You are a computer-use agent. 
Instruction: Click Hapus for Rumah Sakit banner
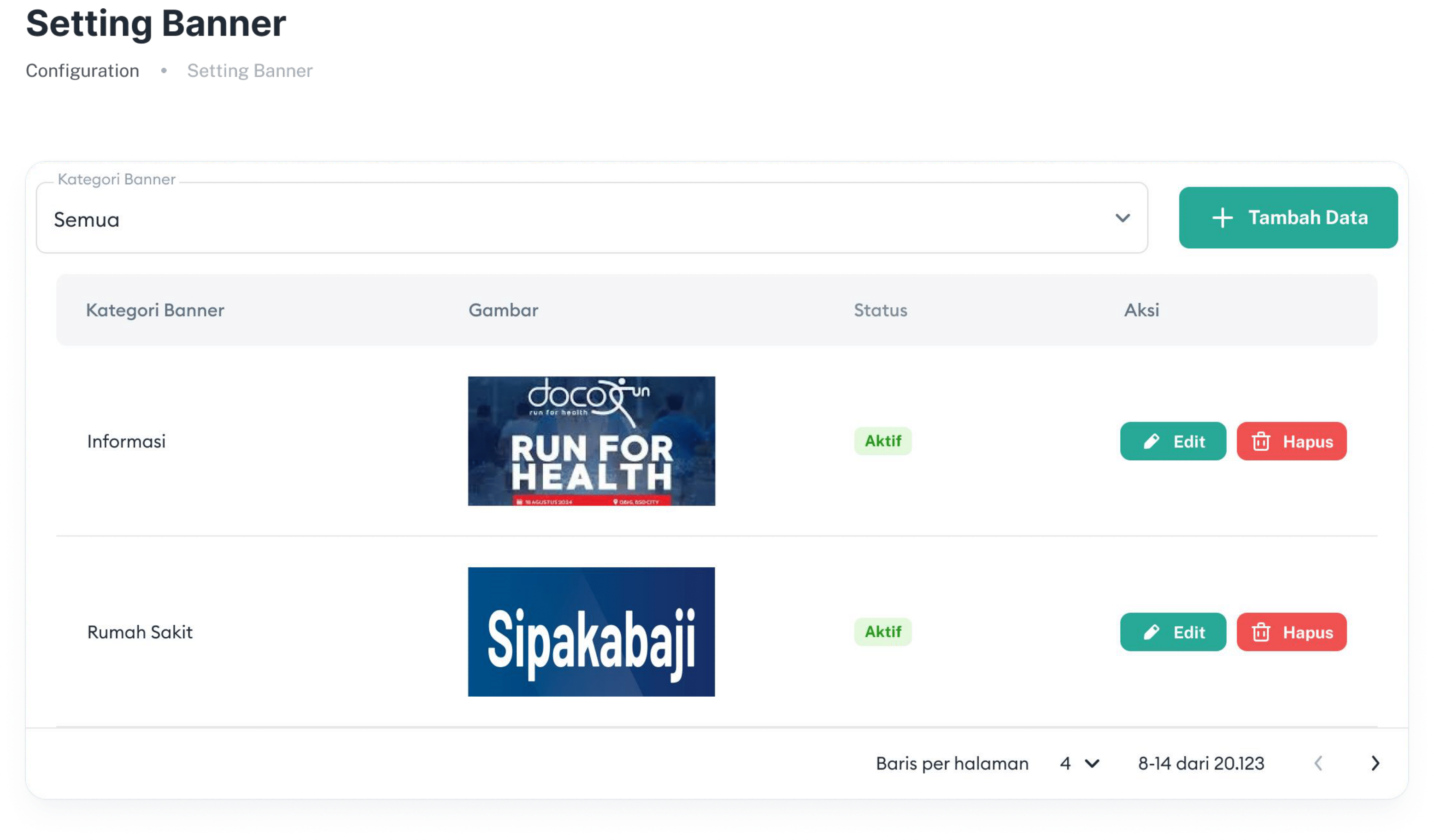(1292, 632)
